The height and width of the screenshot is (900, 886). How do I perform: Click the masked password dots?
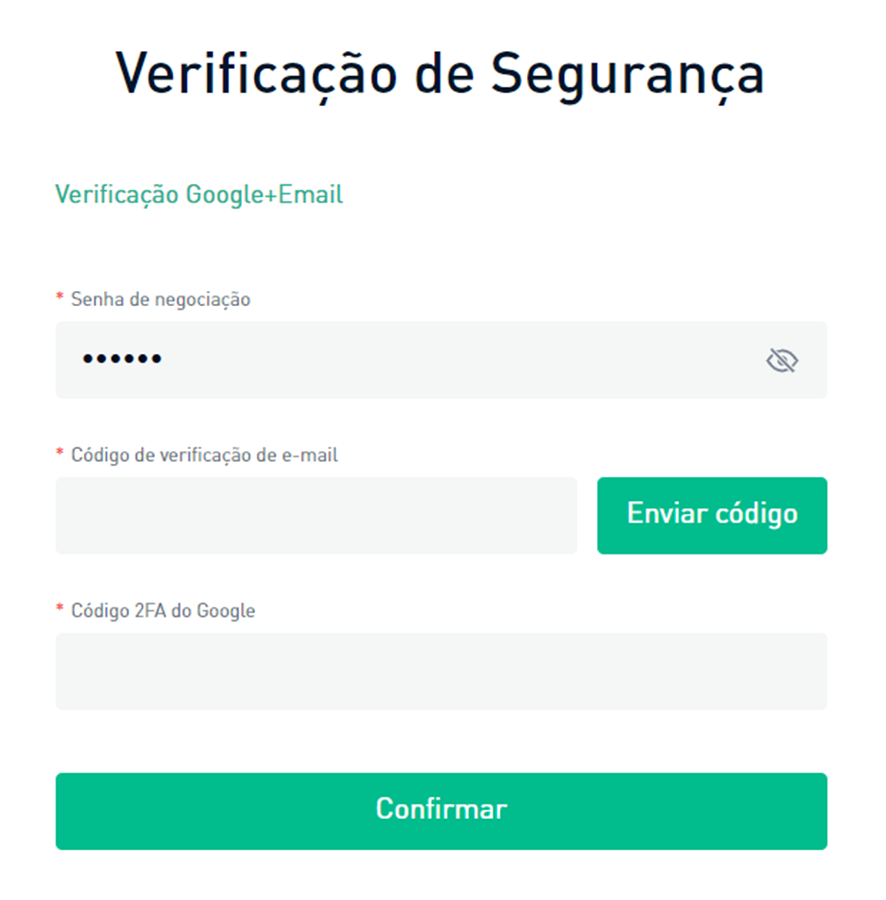(x=122, y=360)
